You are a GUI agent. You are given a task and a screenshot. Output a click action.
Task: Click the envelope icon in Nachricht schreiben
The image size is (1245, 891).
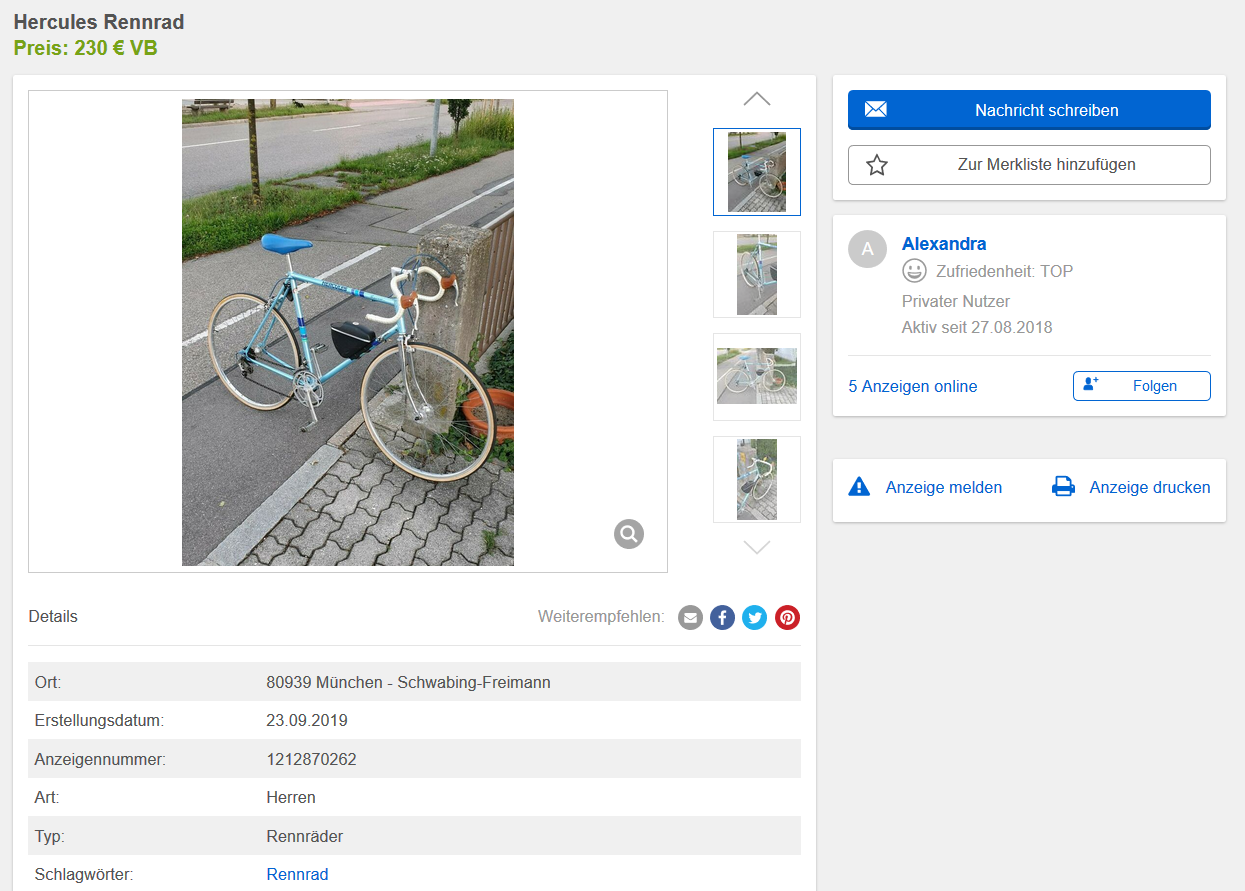pos(876,110)
